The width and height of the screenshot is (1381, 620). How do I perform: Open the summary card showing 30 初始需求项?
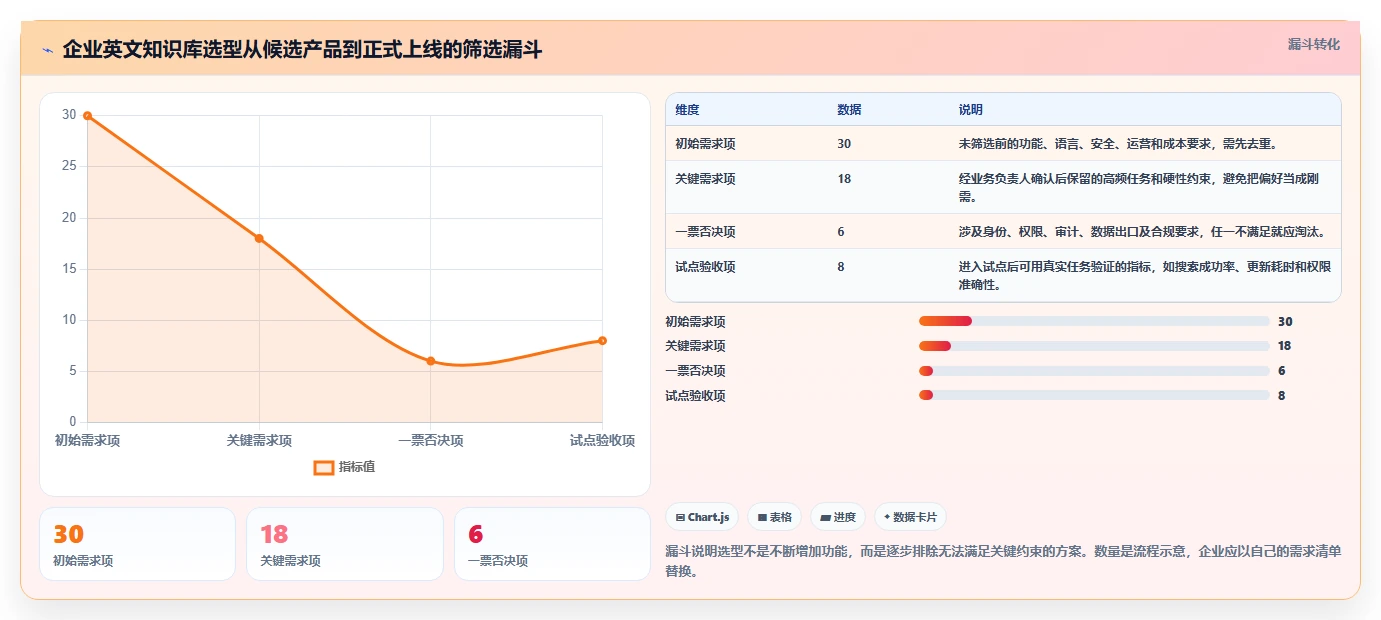(x=137, y=544)
